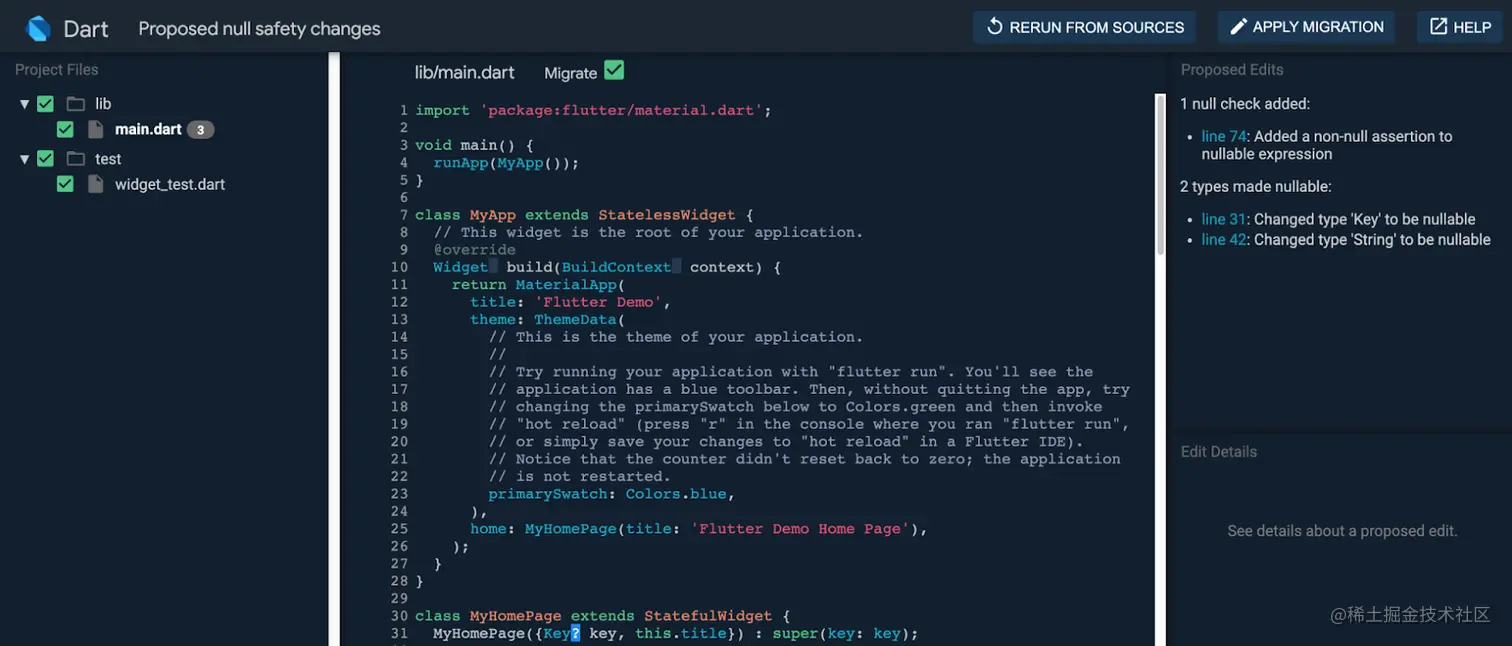Open the line 31 proposed edit link
The width and height of the screenshot is (1512, 646).
point(1223,219)
